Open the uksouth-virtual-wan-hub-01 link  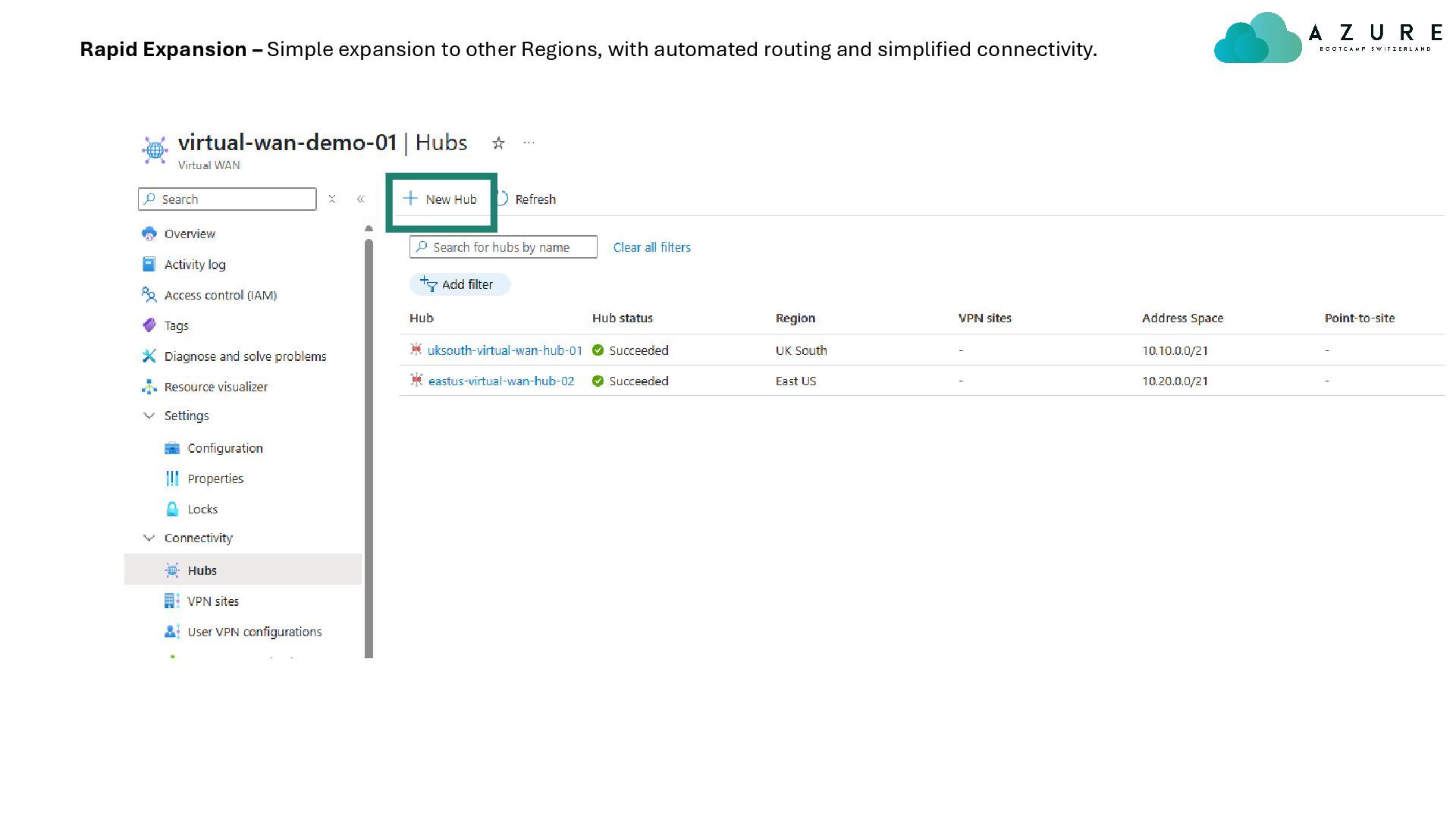[505, 350]
